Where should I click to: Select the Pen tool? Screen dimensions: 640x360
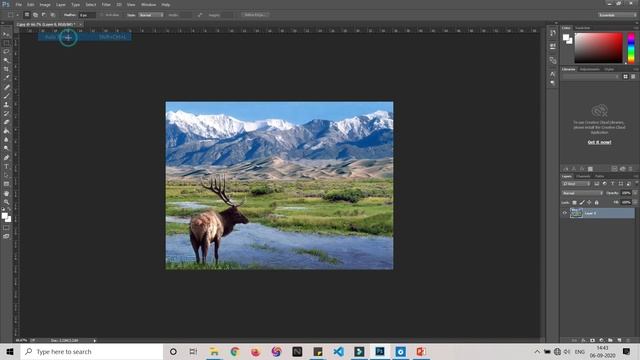click(x=6, y=158)
